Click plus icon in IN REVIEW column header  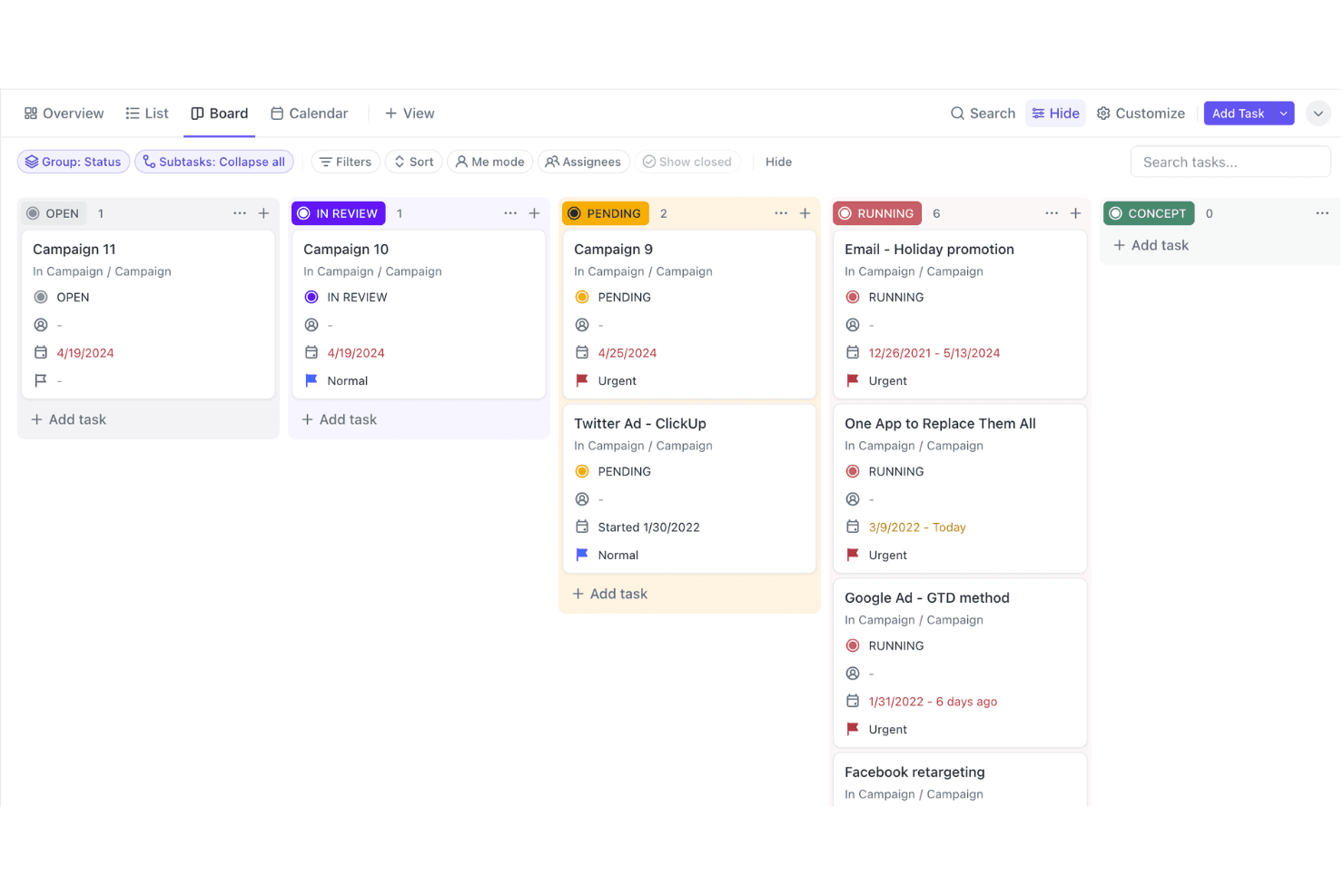point(534,213)
